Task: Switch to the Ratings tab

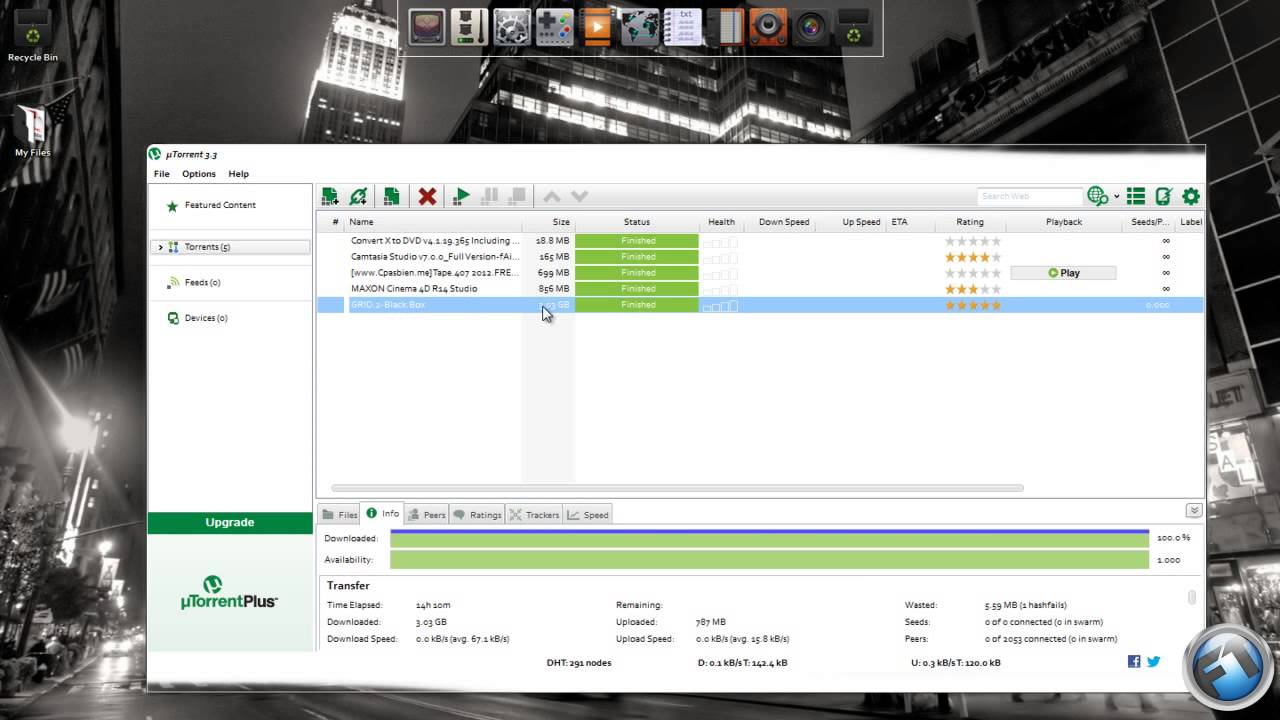Action: coord(477,515)
